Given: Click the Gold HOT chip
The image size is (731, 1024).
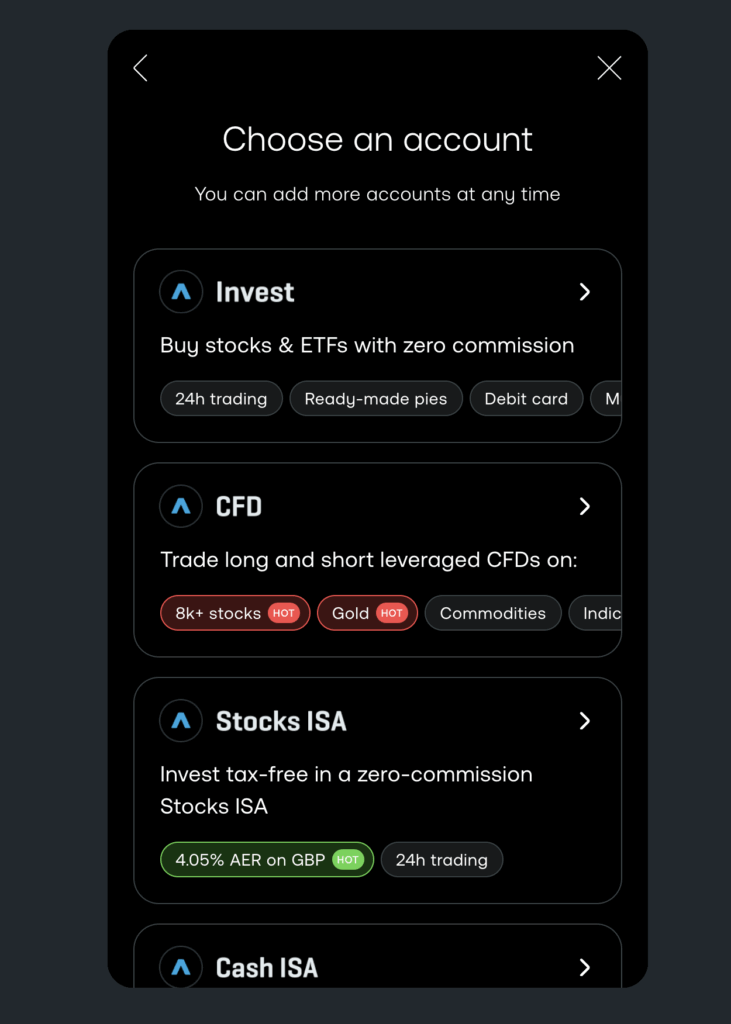Looking at the screenshot, I should pos(368,614).
